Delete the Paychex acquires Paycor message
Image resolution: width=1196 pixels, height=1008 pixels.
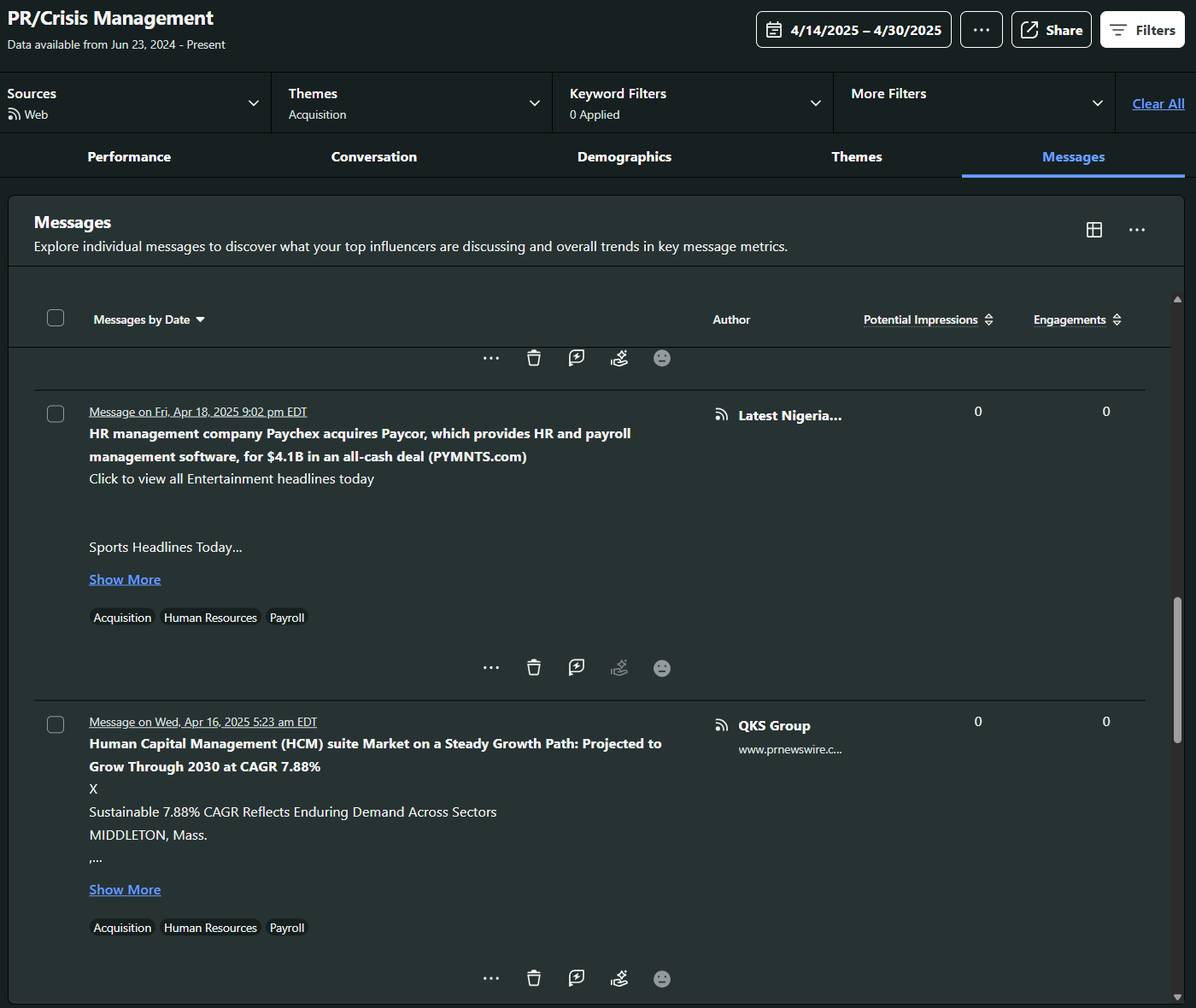tap(534, 668)
